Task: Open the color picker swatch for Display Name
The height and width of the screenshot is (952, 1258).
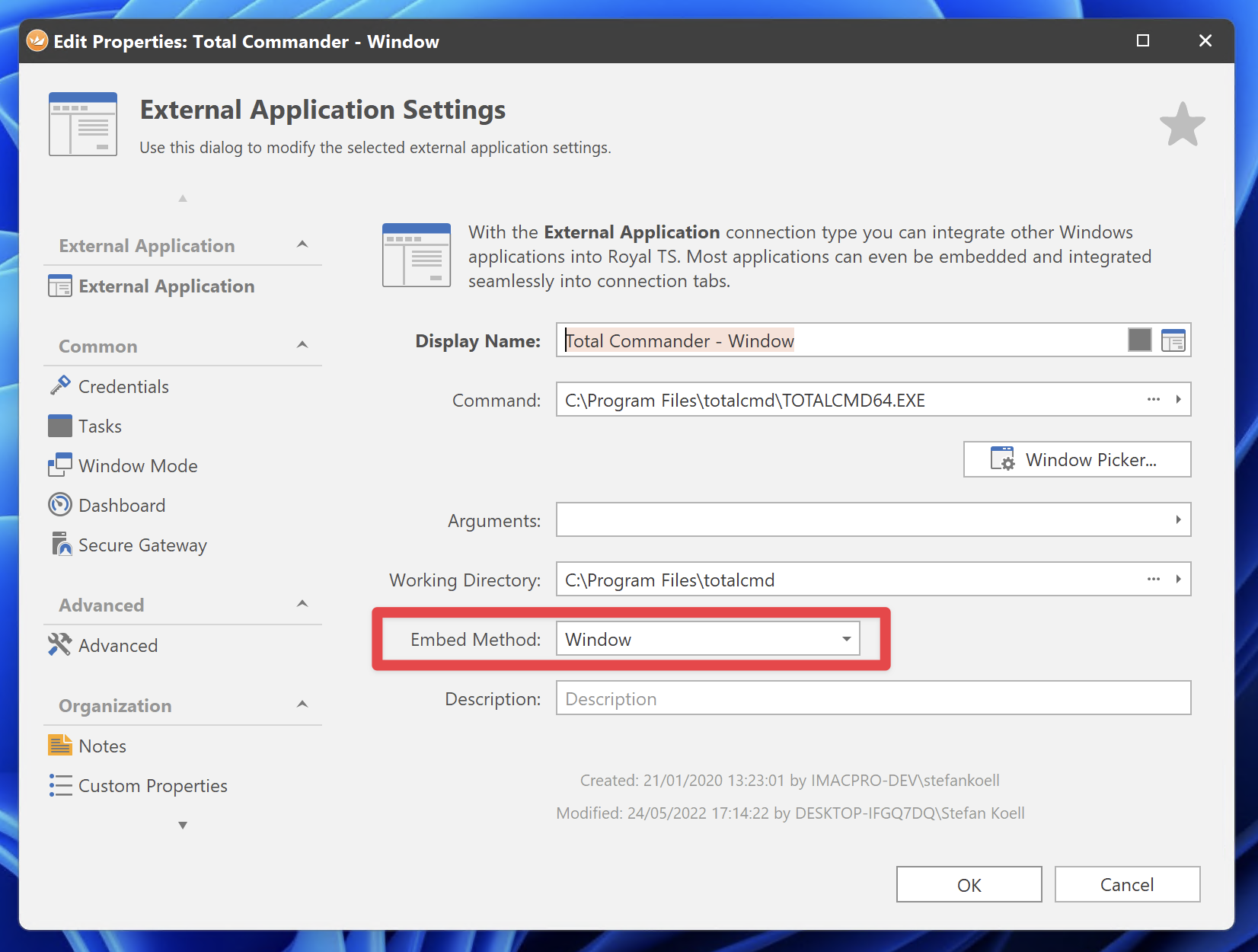Action: pos(1139,340)
